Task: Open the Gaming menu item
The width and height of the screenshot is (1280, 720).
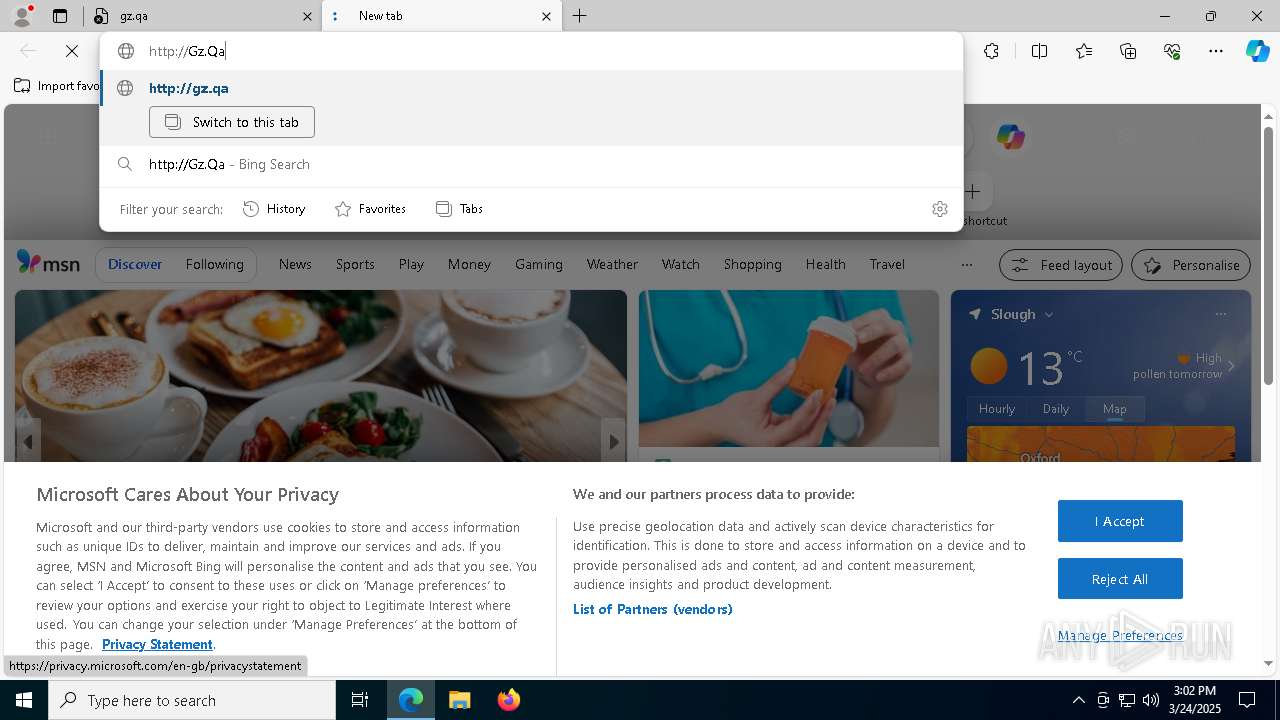Action: (539, 264)
